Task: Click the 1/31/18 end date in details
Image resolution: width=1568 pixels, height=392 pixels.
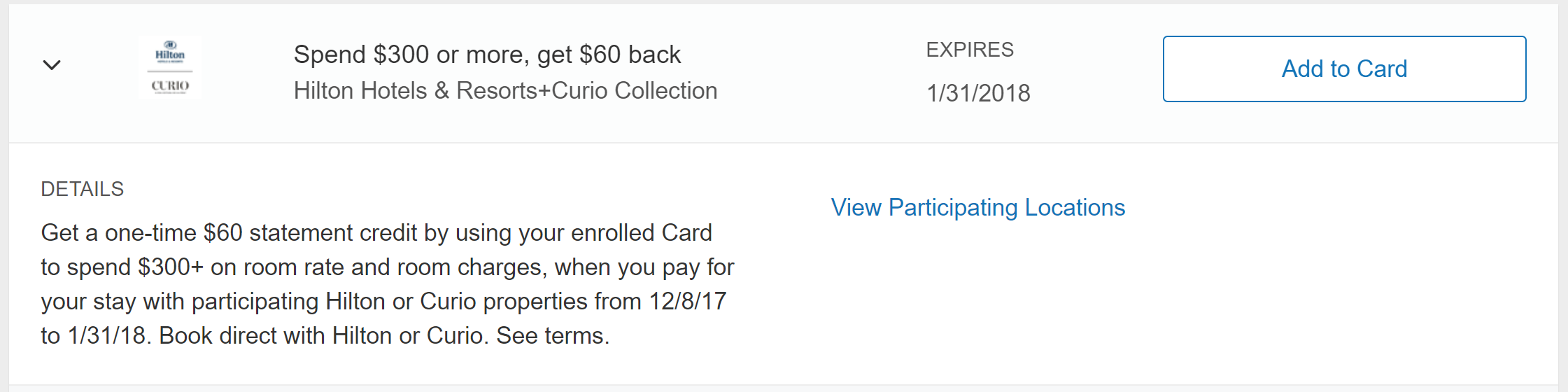Action: coord(106,336)
